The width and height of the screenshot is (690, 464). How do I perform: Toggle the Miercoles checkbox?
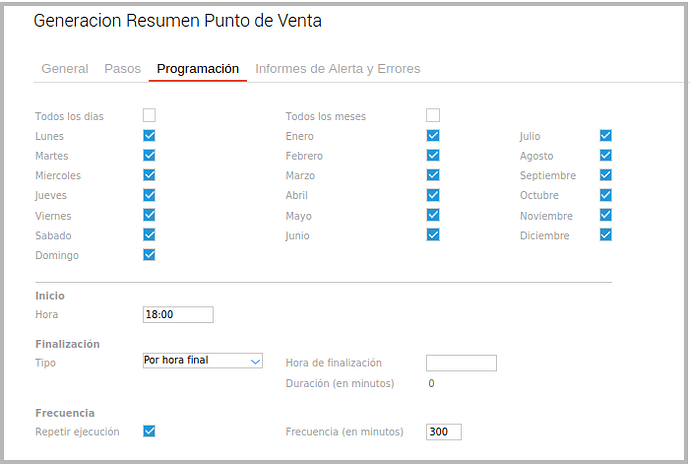pyautogui.click(x=149, y=175)
